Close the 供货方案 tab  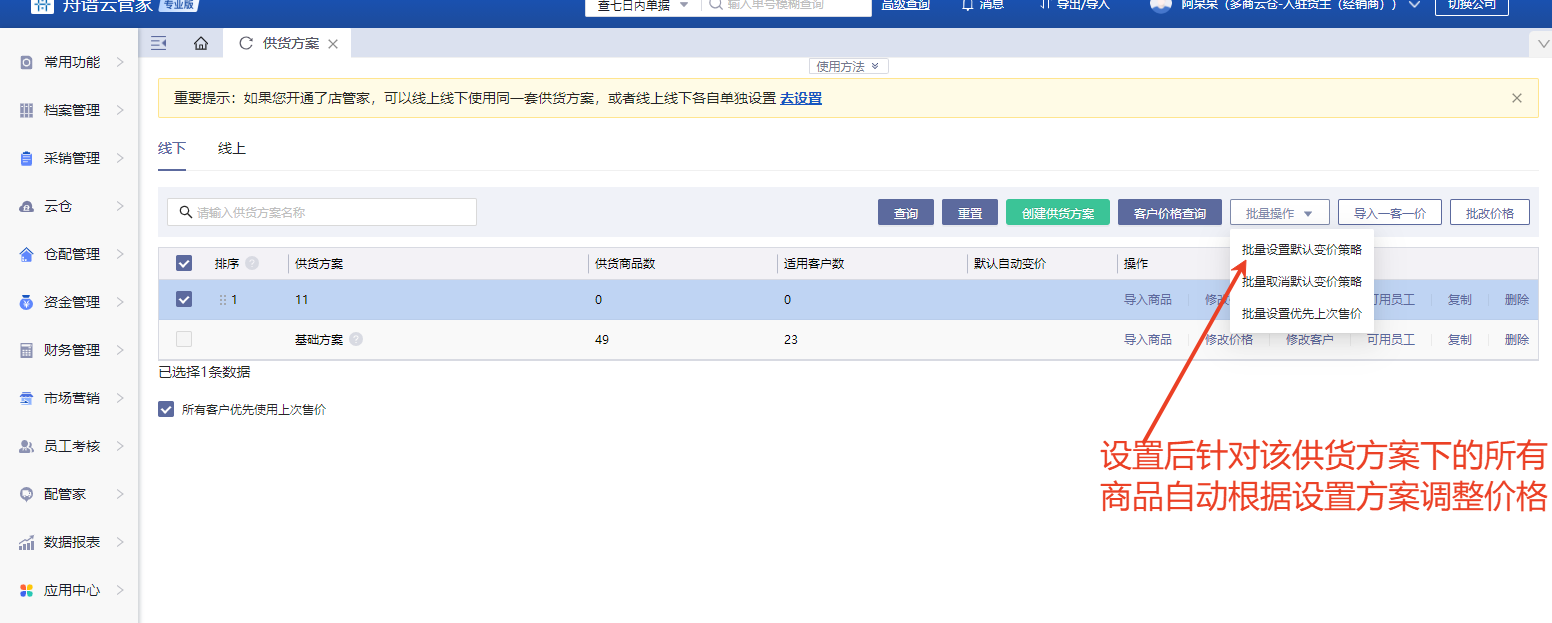click(333, 44)
